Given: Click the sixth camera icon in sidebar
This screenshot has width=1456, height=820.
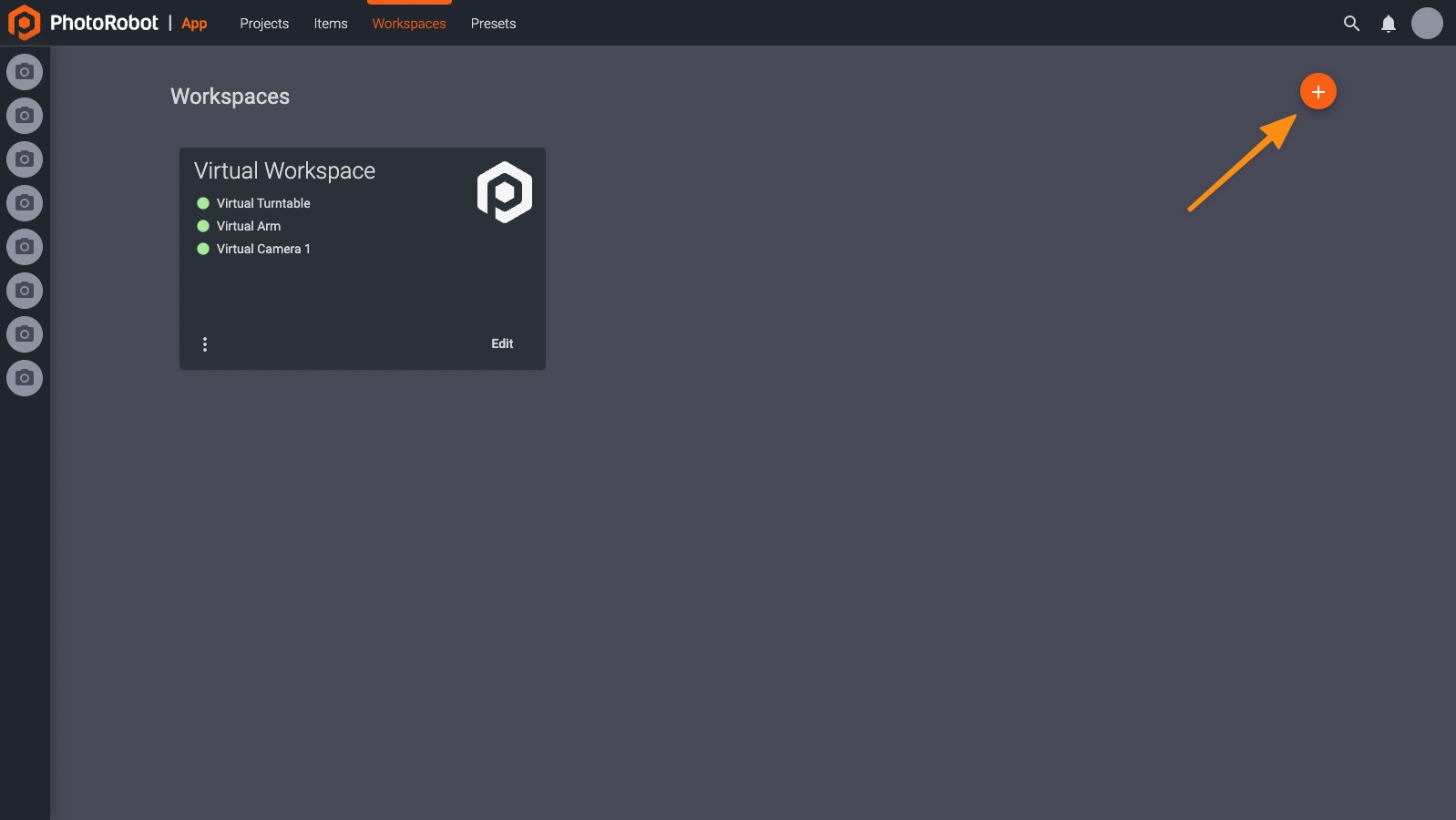Looking at the screenshot, I should click(x=25, y=291).
